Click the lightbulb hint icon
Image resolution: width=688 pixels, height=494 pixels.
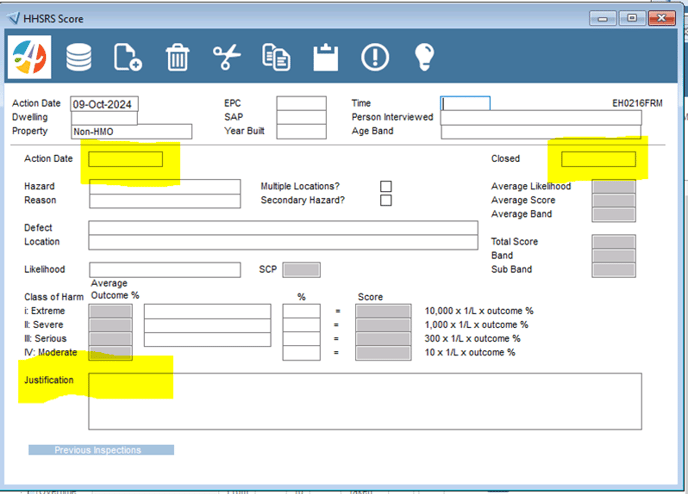click(424, 57)
